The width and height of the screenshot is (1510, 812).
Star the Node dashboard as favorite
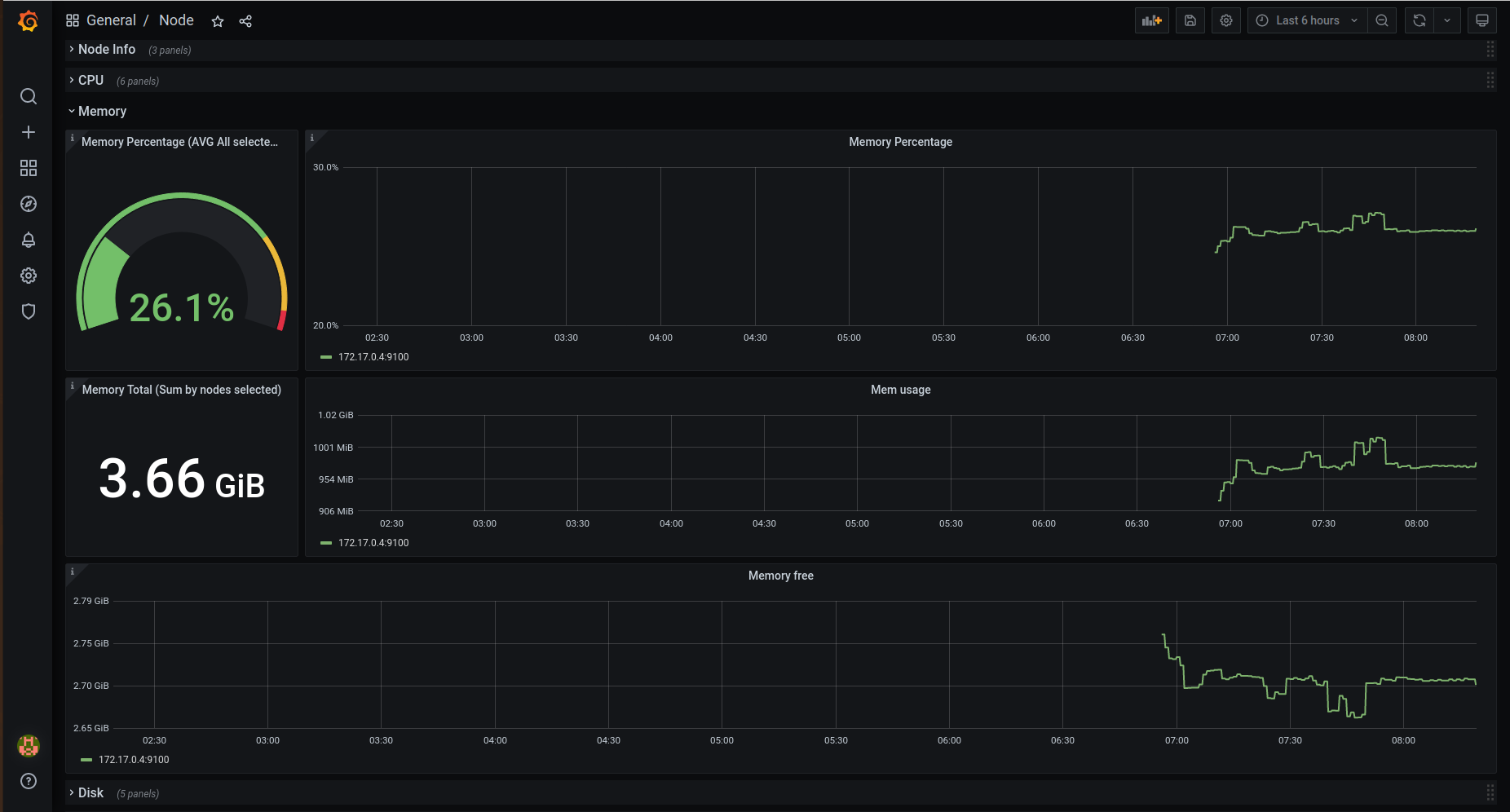218,21
